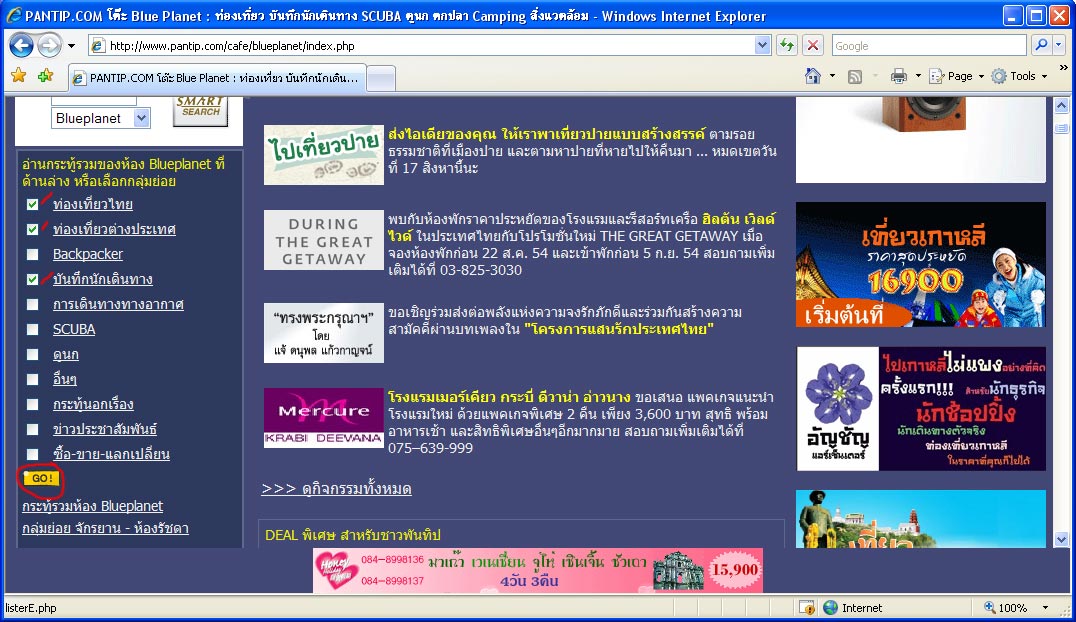The height and width of the screenshot is (622, 1076).
Task: Check the SCUBA checkbox
Action: point(32,330)
